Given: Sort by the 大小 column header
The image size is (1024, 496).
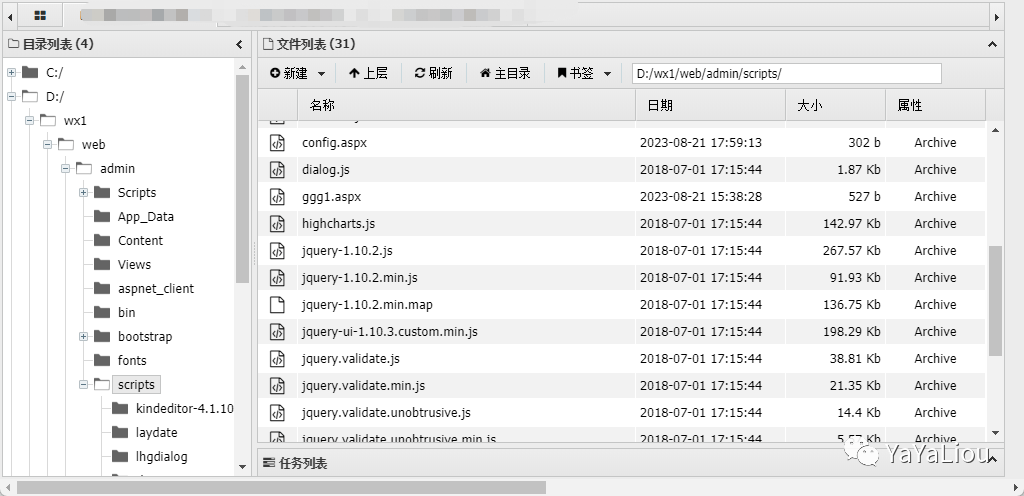Looking at the screenshot, I should [835, 105].
